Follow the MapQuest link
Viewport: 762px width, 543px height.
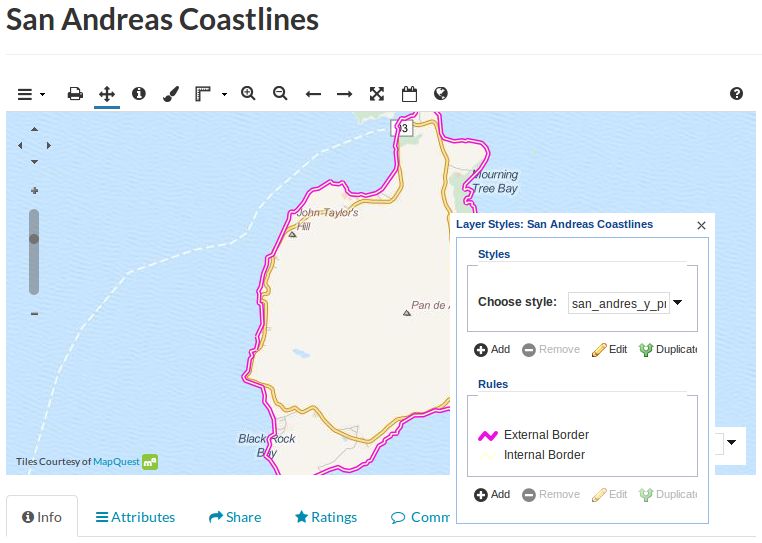pyautogui.click(x=116, y=461)
